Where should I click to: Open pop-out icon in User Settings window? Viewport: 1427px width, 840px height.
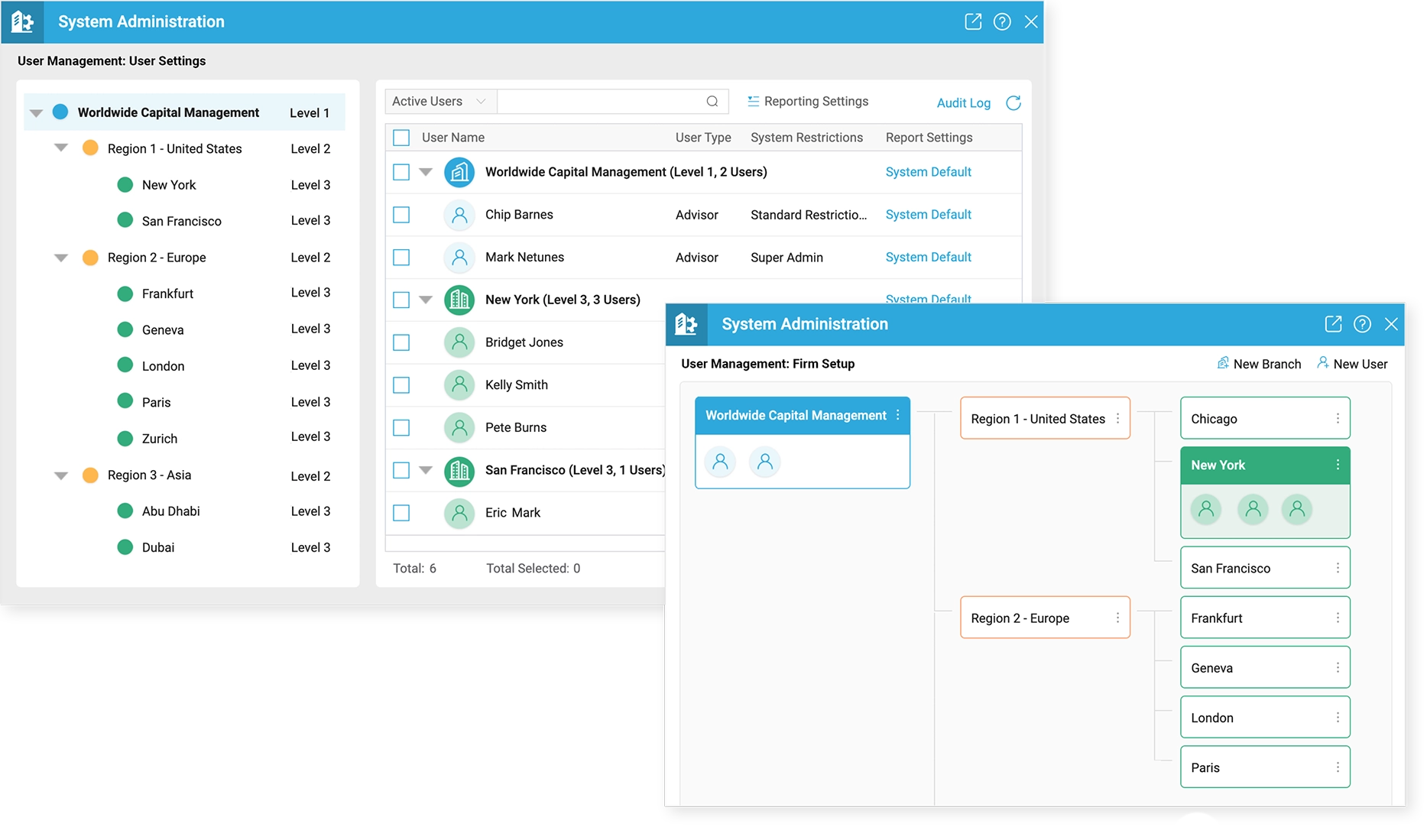tap(972, 21)
